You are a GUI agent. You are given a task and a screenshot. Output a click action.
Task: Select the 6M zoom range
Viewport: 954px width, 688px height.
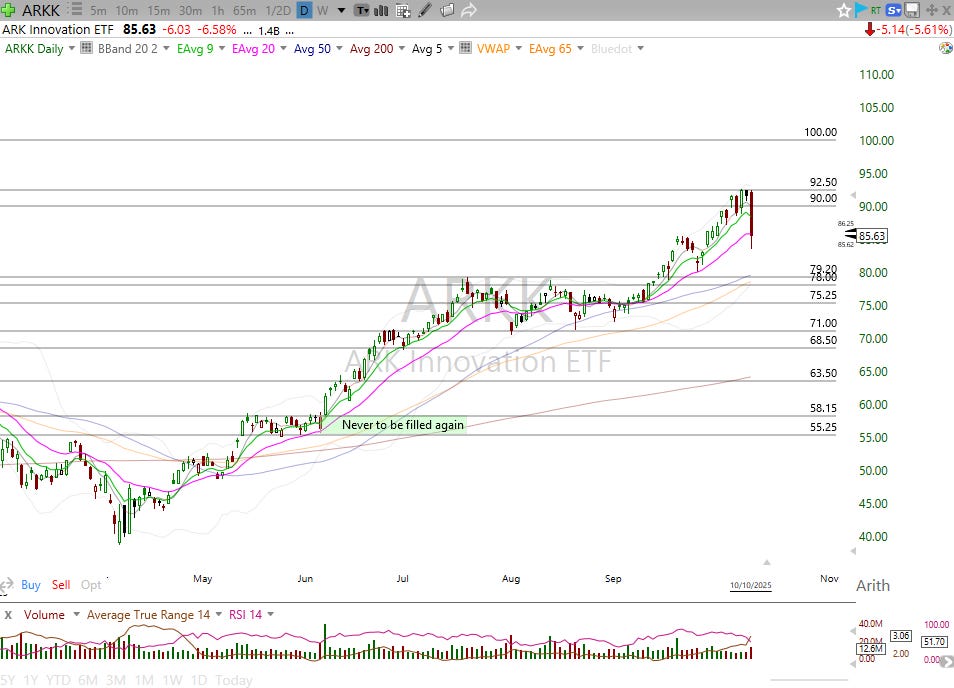click(x=88, y=680)
